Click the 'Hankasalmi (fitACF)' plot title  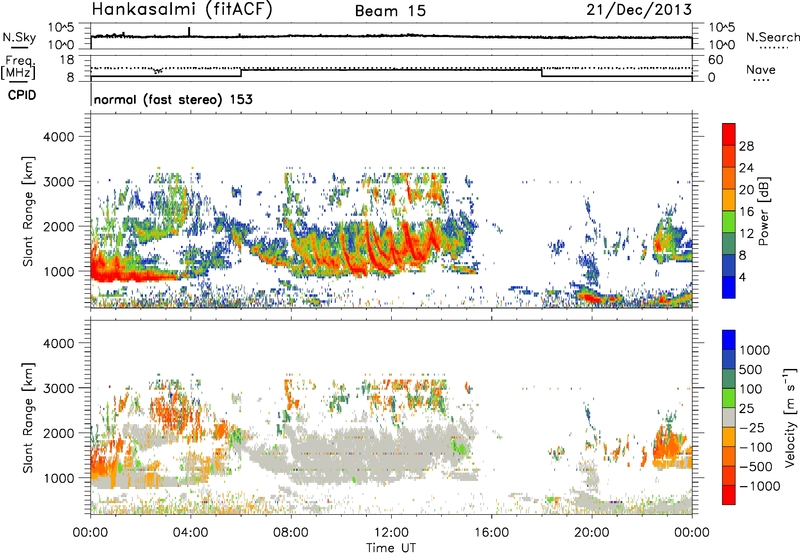(x=181, y=9)
